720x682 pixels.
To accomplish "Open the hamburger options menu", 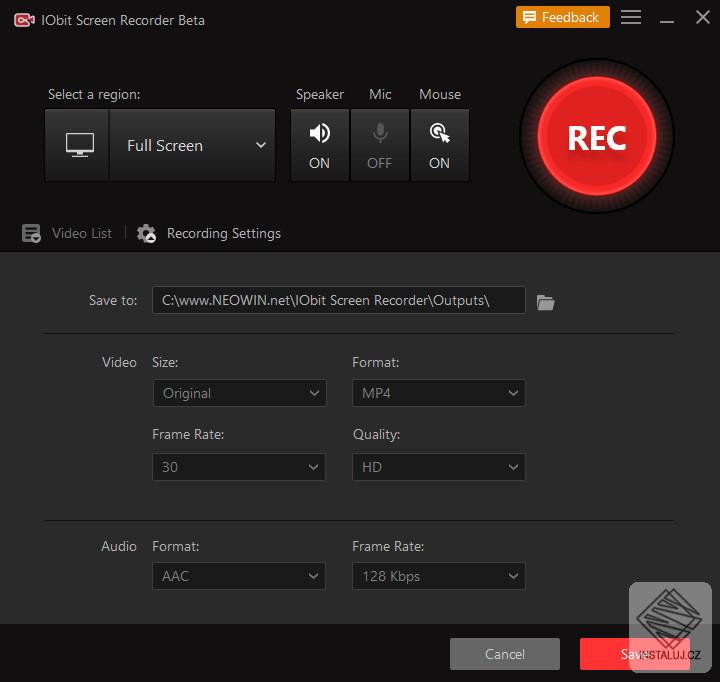I will click(631, 17).
